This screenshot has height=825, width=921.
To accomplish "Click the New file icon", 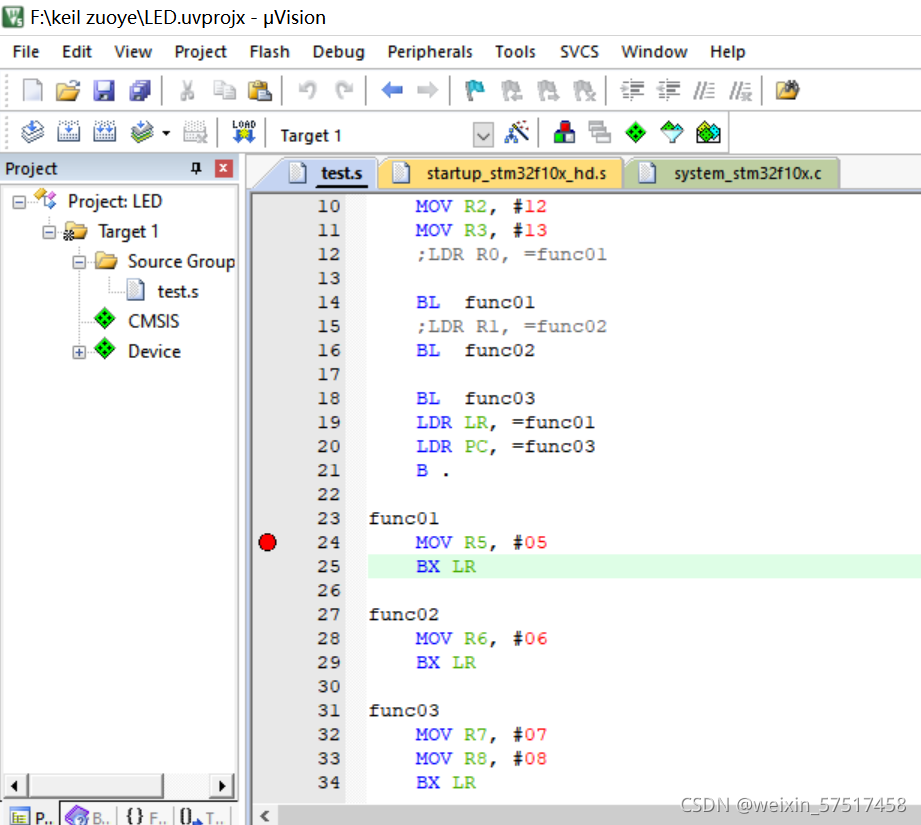I will point(32,90).
